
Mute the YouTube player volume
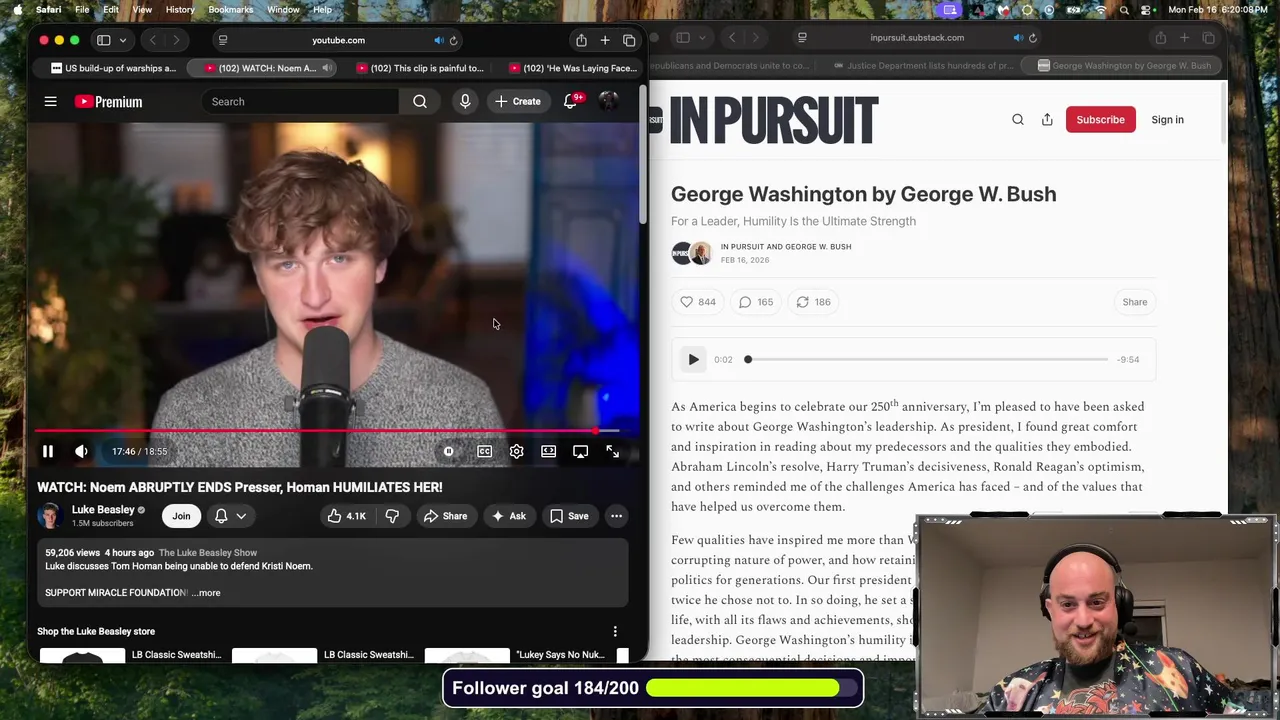click(81, 451)
